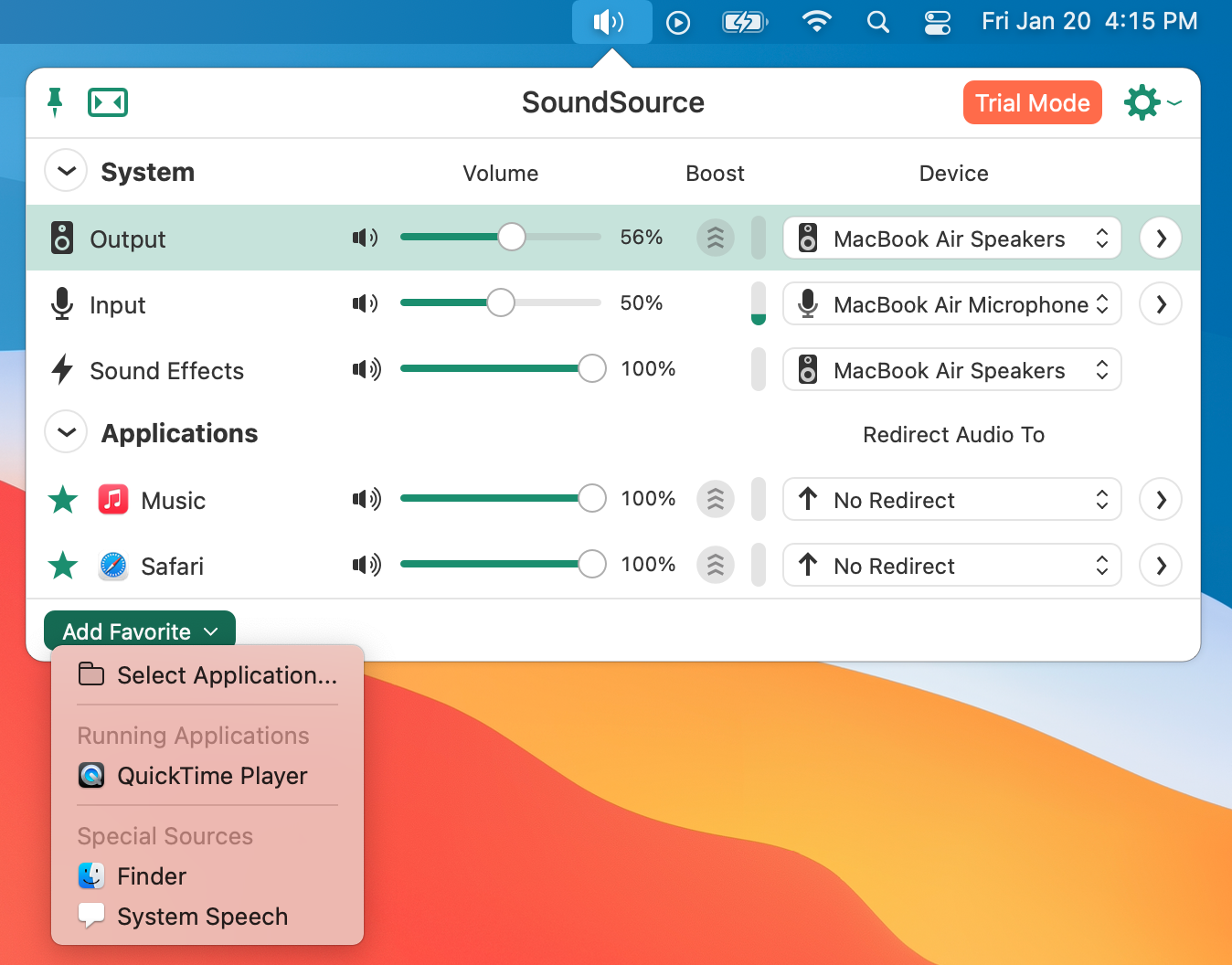Open battery status in menu bar
The width and height of the screenshot is (1232, 965).
click(x=746, y=22)
